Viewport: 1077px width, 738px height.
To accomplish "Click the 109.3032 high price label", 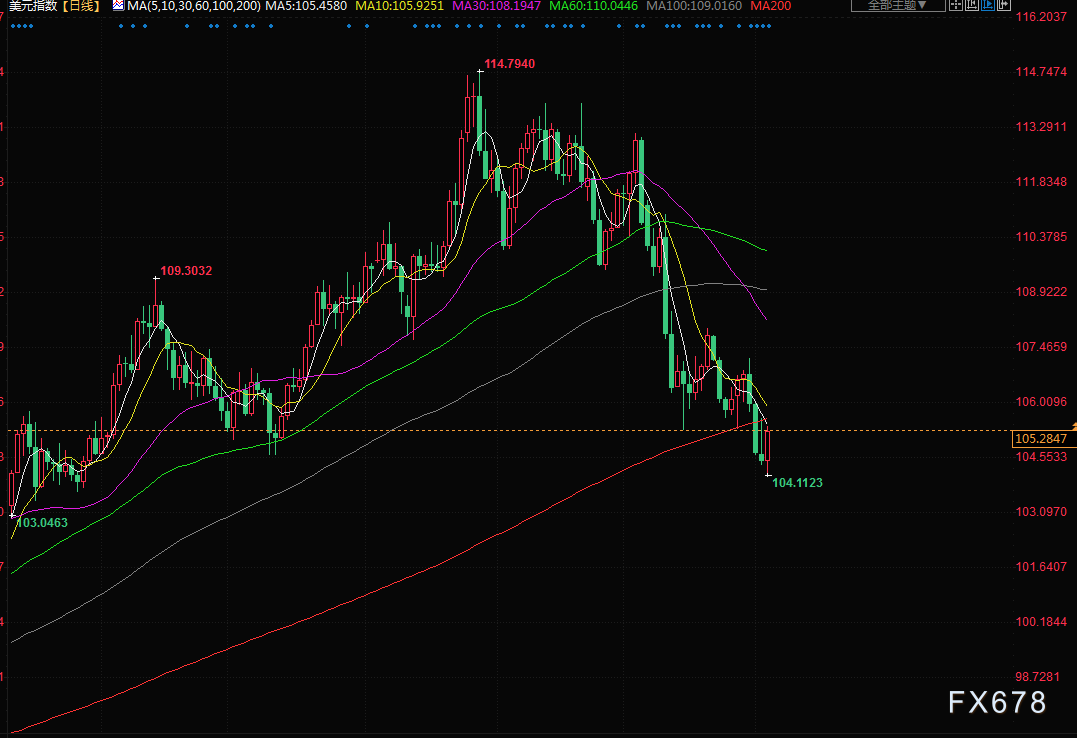I will point(186,271).
